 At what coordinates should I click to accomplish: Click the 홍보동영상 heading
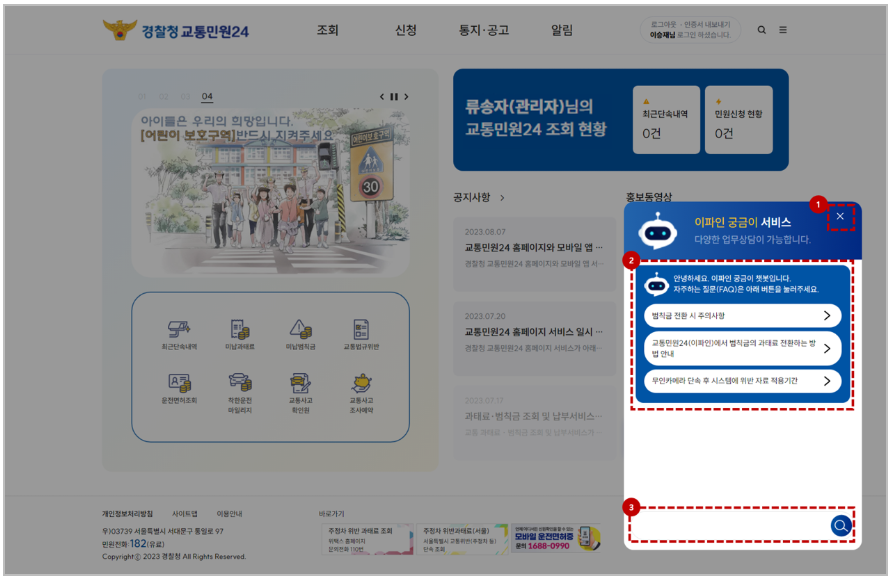tap(649, 197)
